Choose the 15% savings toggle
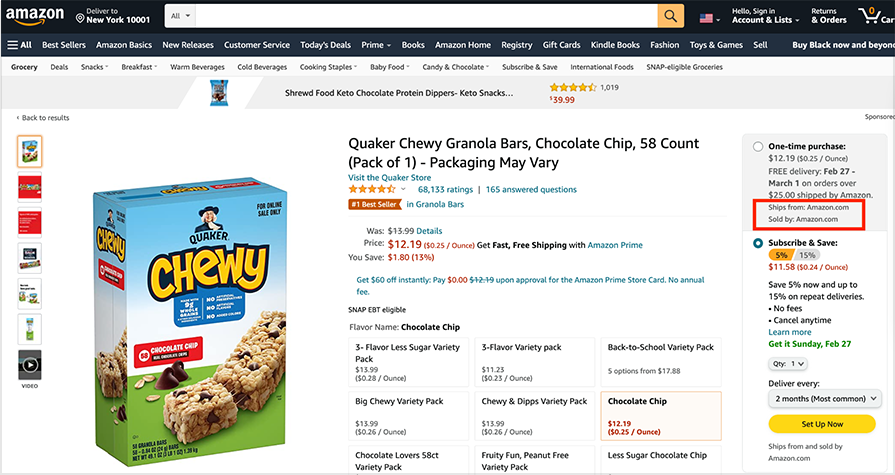This screenshot has width=895, height=475. tap(805, 255)
